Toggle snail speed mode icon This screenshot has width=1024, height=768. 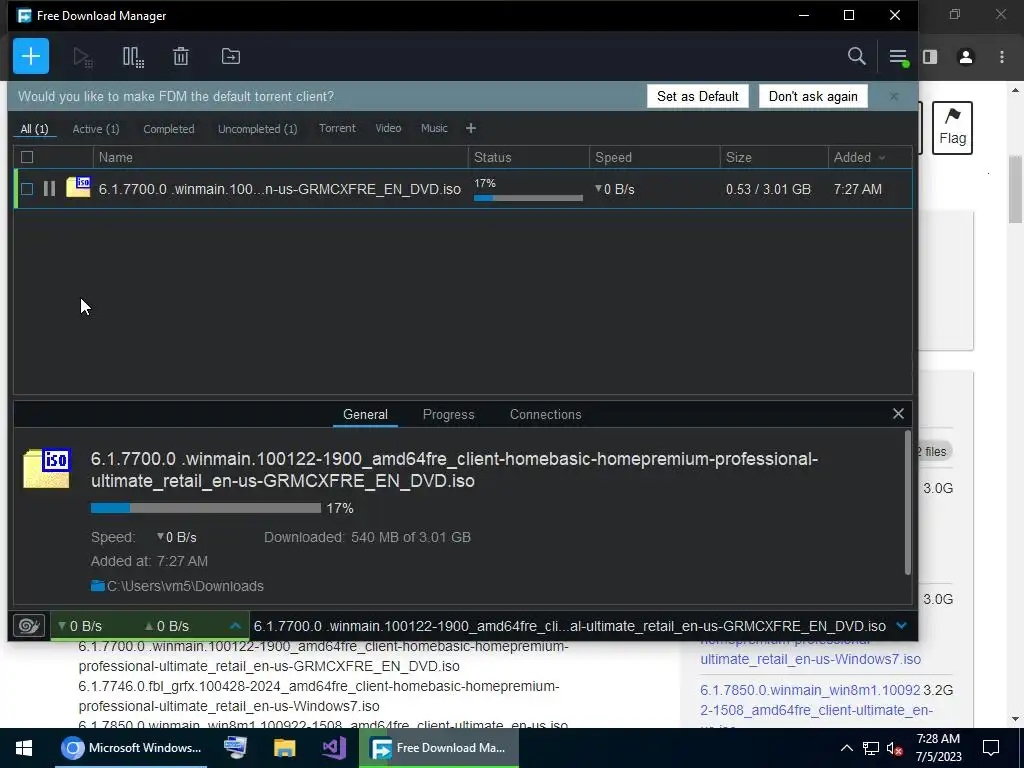[29, 626]
